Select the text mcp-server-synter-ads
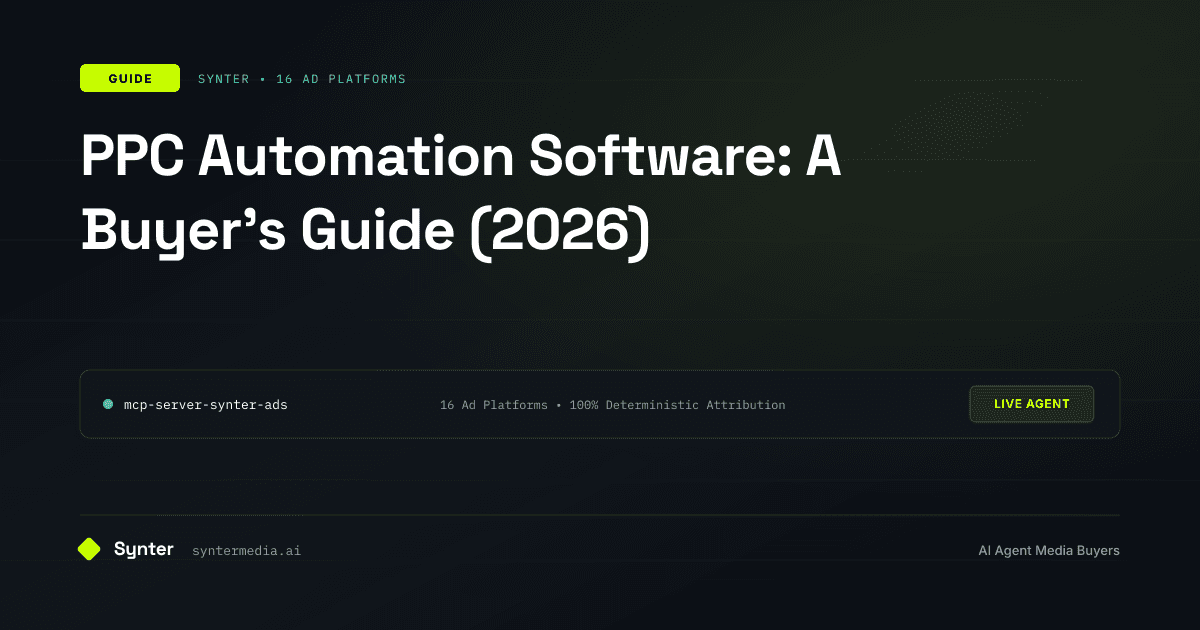This screenshot has width=1200, height=630. 205,405
